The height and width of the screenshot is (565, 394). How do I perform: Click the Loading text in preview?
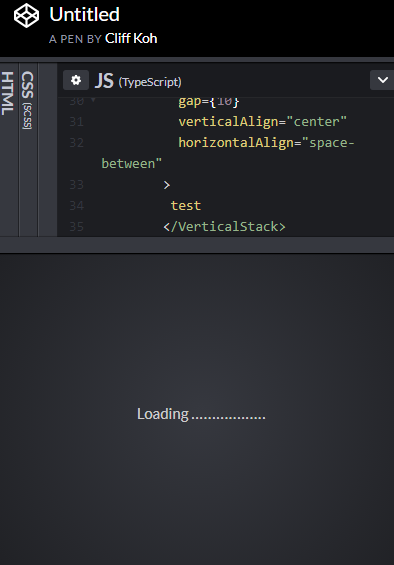point(201,414)
